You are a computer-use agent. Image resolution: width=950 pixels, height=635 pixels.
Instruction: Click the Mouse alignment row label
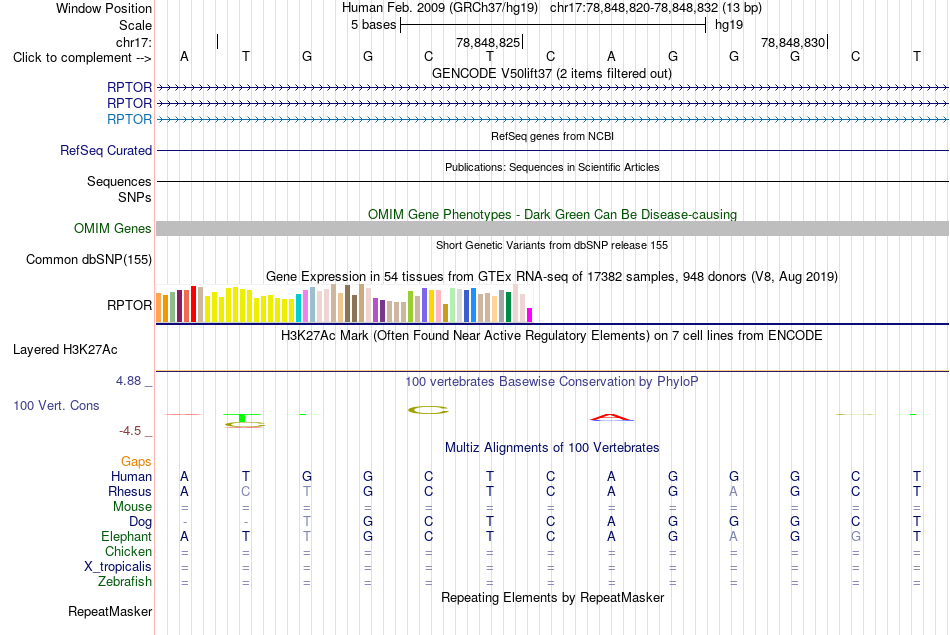click(x=132, y=507)
